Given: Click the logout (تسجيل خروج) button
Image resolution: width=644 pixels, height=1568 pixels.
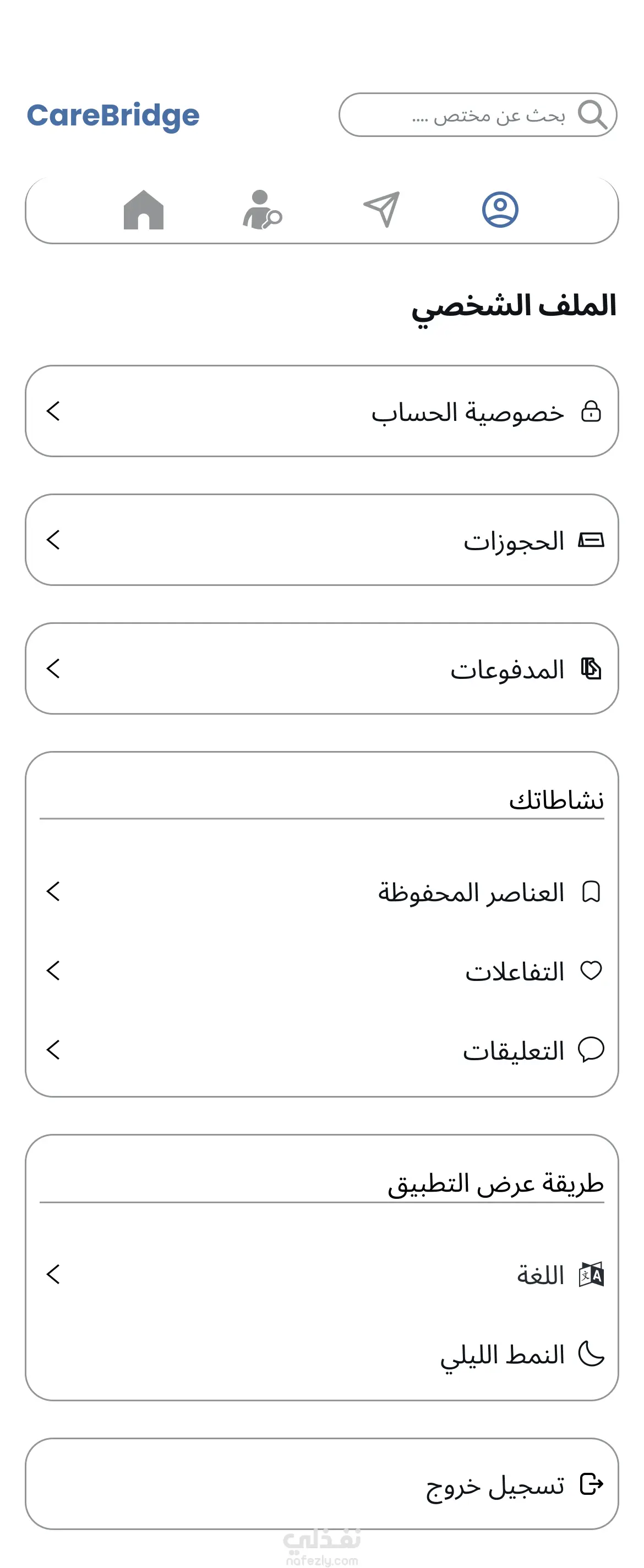Looking at the screenshot, I should (x=322, y=1484).
